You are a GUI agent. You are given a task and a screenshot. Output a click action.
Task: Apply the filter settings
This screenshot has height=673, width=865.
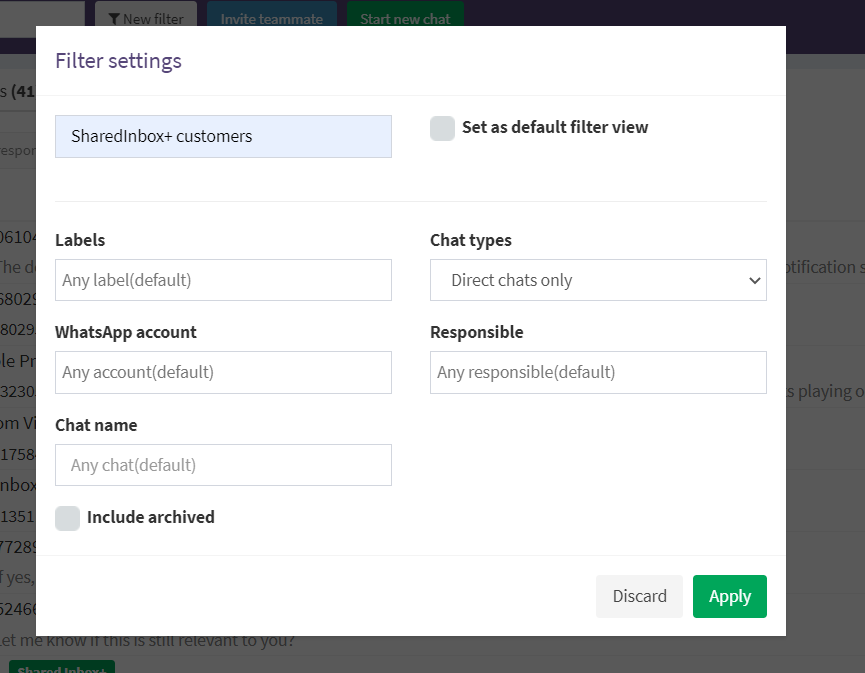(730, 596)
